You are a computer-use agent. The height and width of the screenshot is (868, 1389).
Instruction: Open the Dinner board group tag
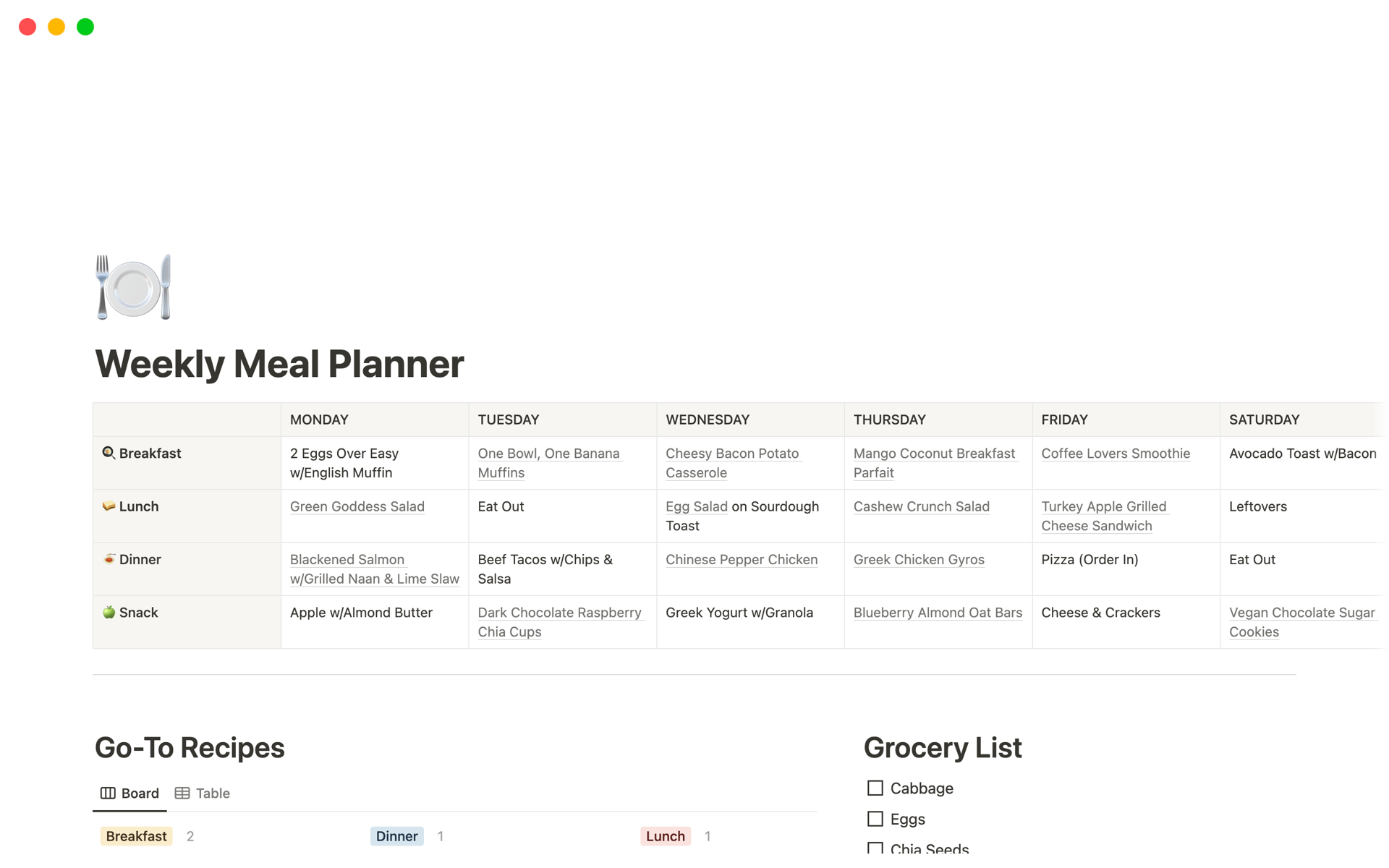click(x=396, y=836)
